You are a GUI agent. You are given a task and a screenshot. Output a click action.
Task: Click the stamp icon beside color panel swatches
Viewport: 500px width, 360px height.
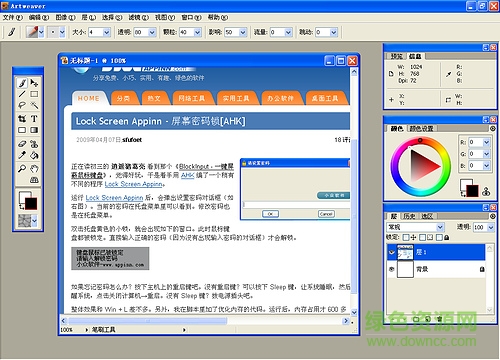[486, 191]
